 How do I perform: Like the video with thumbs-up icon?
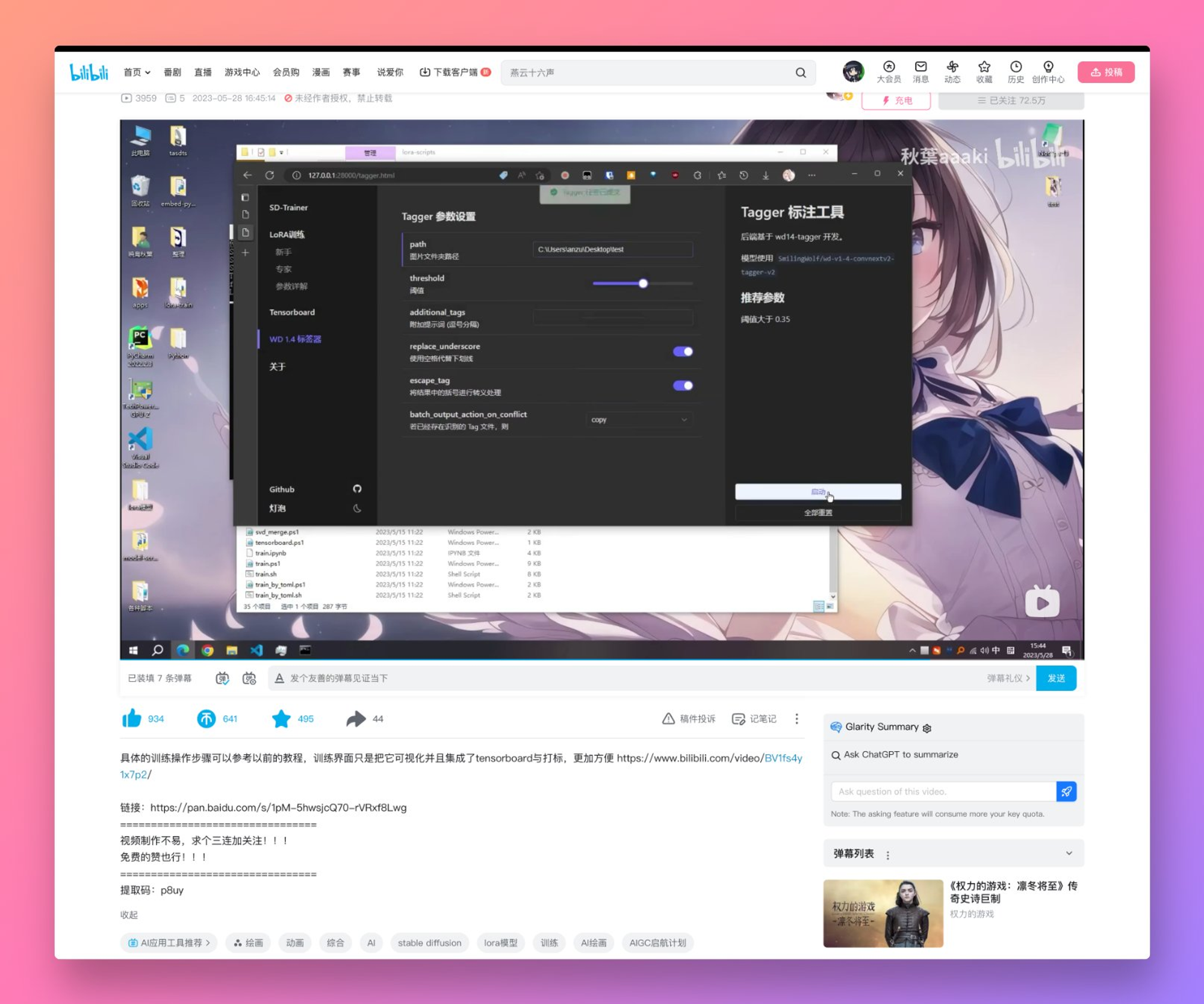coord(131,719)
